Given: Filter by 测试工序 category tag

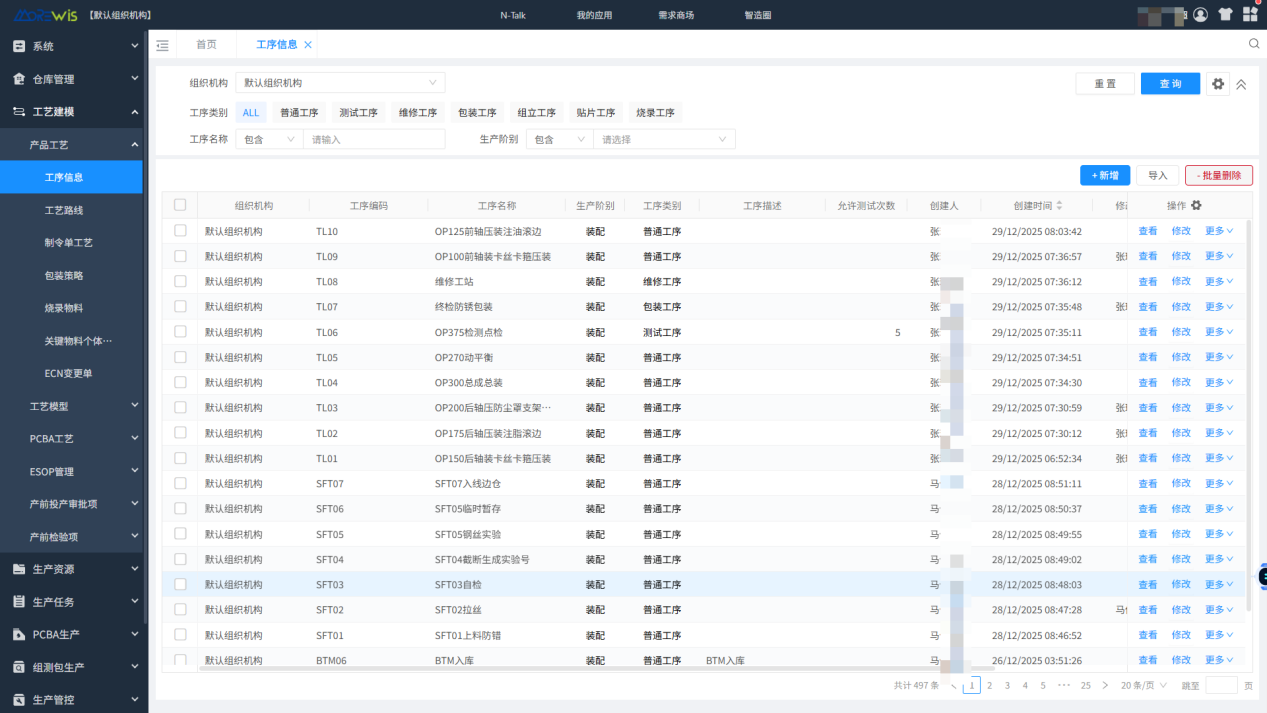Looking at the screenshot, I should pos(358,113).
